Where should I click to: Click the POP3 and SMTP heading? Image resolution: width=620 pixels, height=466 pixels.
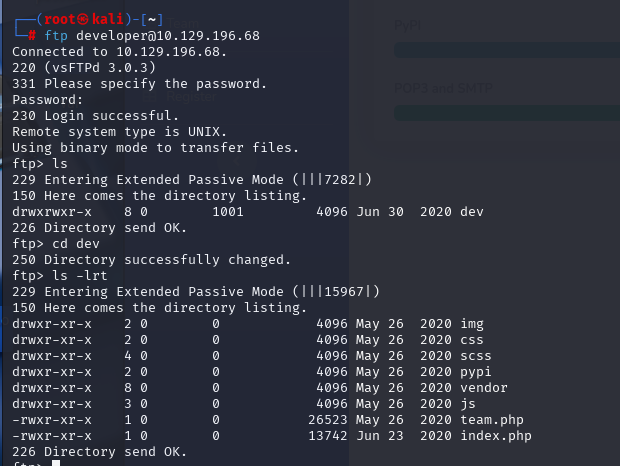click(x=443, y=88)
